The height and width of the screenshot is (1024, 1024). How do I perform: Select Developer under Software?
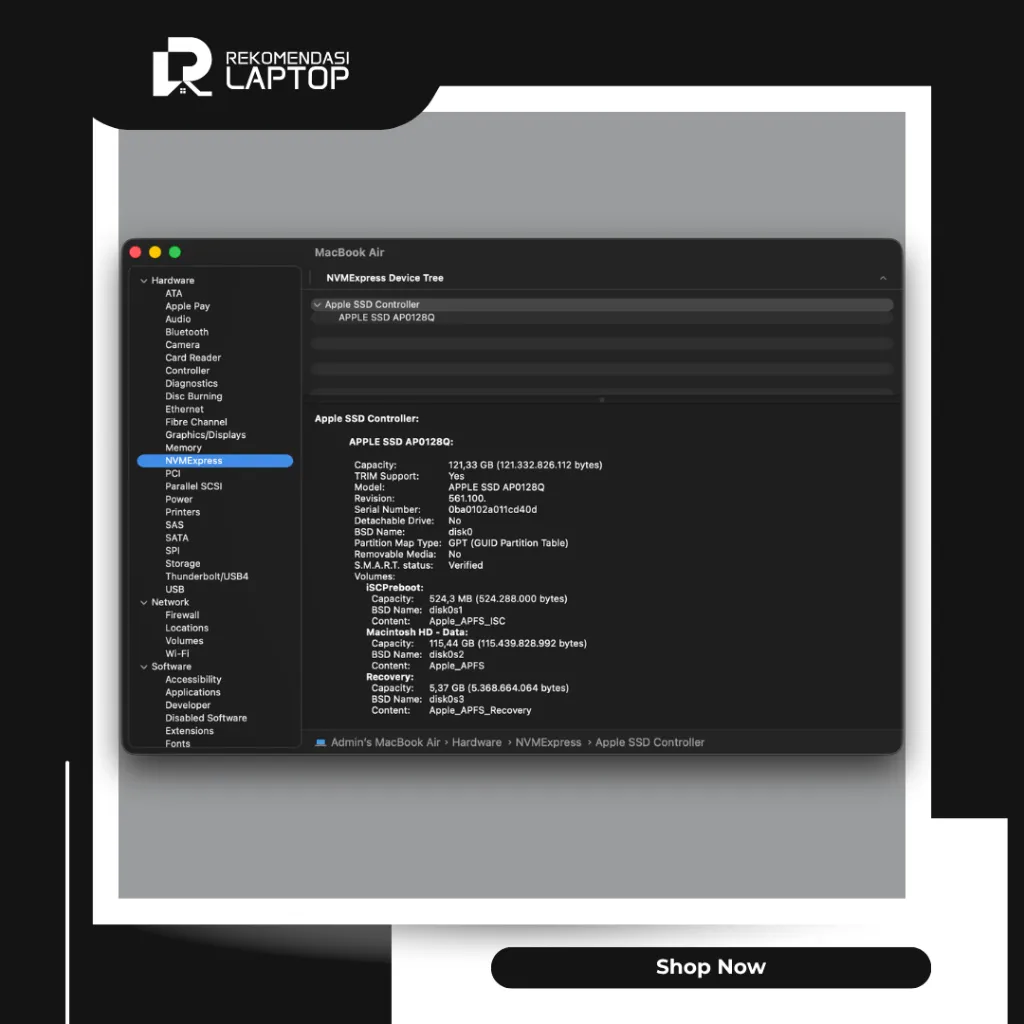(188, 705)
